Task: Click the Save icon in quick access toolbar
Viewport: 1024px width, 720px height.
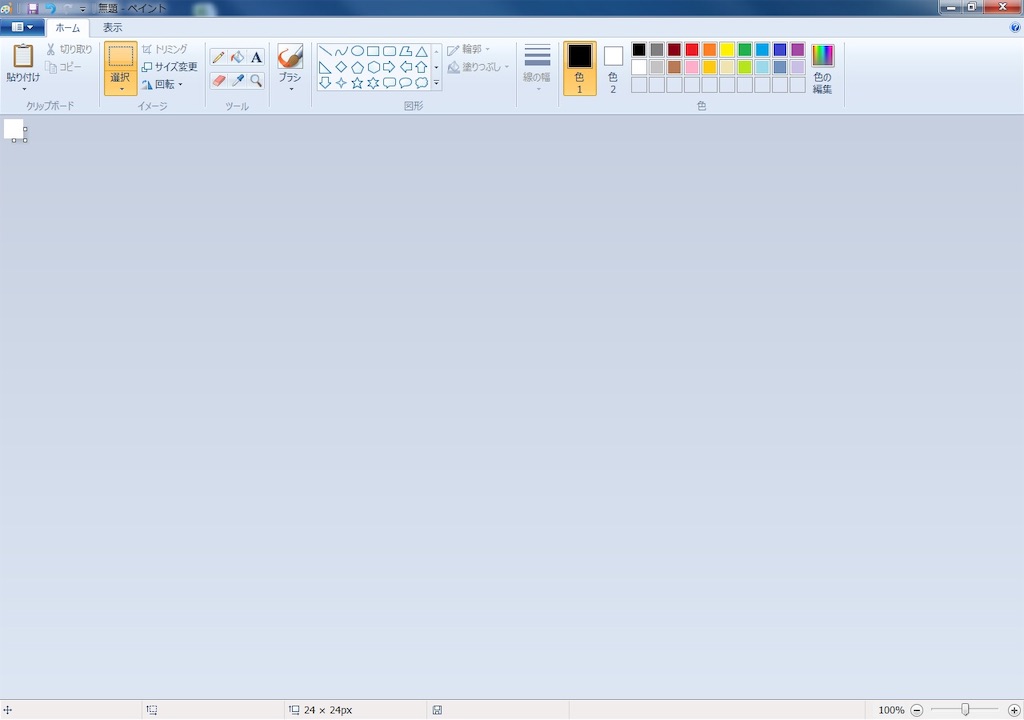Action: click(33, 8)
